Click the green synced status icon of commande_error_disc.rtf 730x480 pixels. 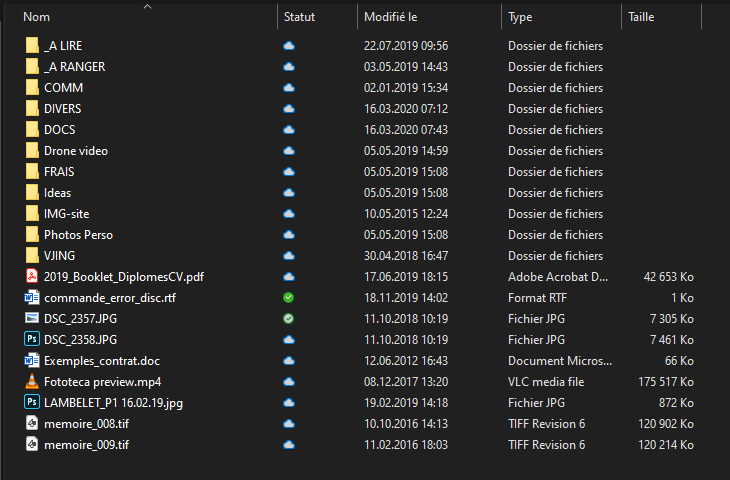coord(289,297)
